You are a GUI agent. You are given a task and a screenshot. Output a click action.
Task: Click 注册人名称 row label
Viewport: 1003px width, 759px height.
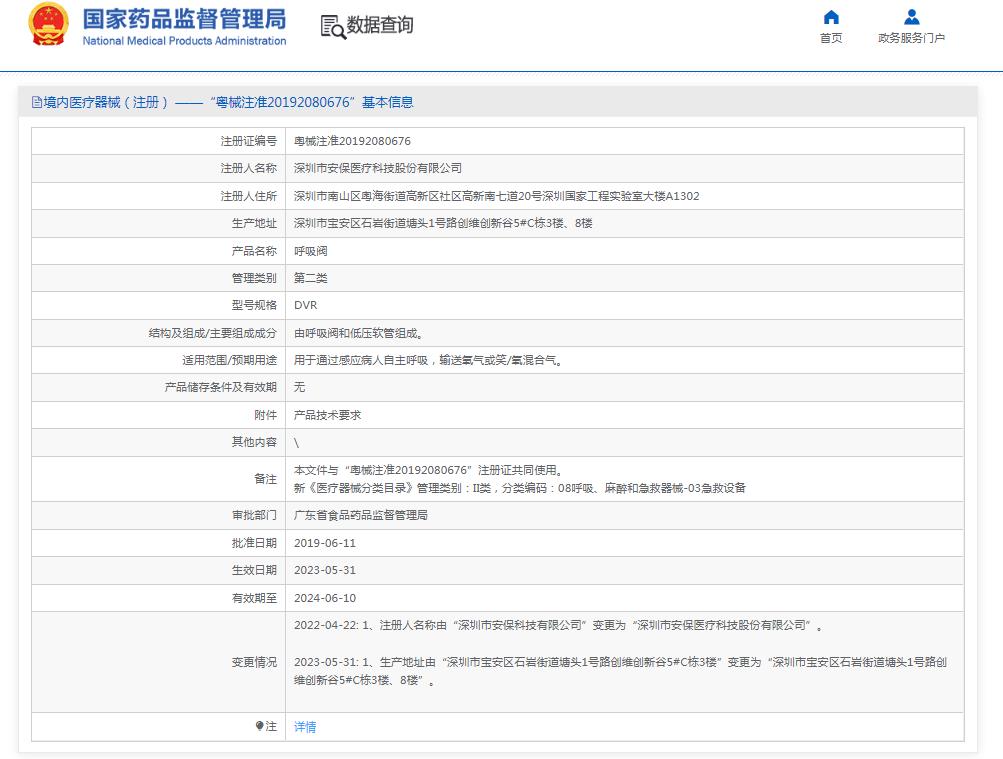(249, 168)
